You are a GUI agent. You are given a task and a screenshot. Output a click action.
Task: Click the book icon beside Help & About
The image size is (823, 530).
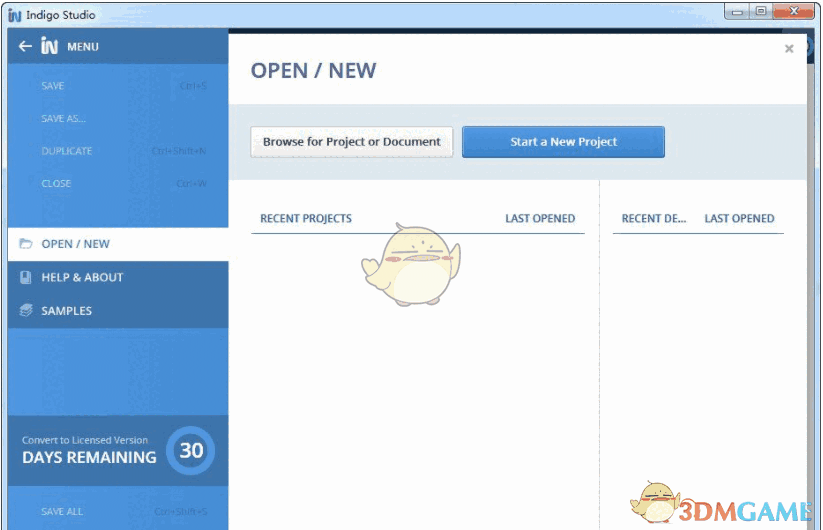(25, 278)
